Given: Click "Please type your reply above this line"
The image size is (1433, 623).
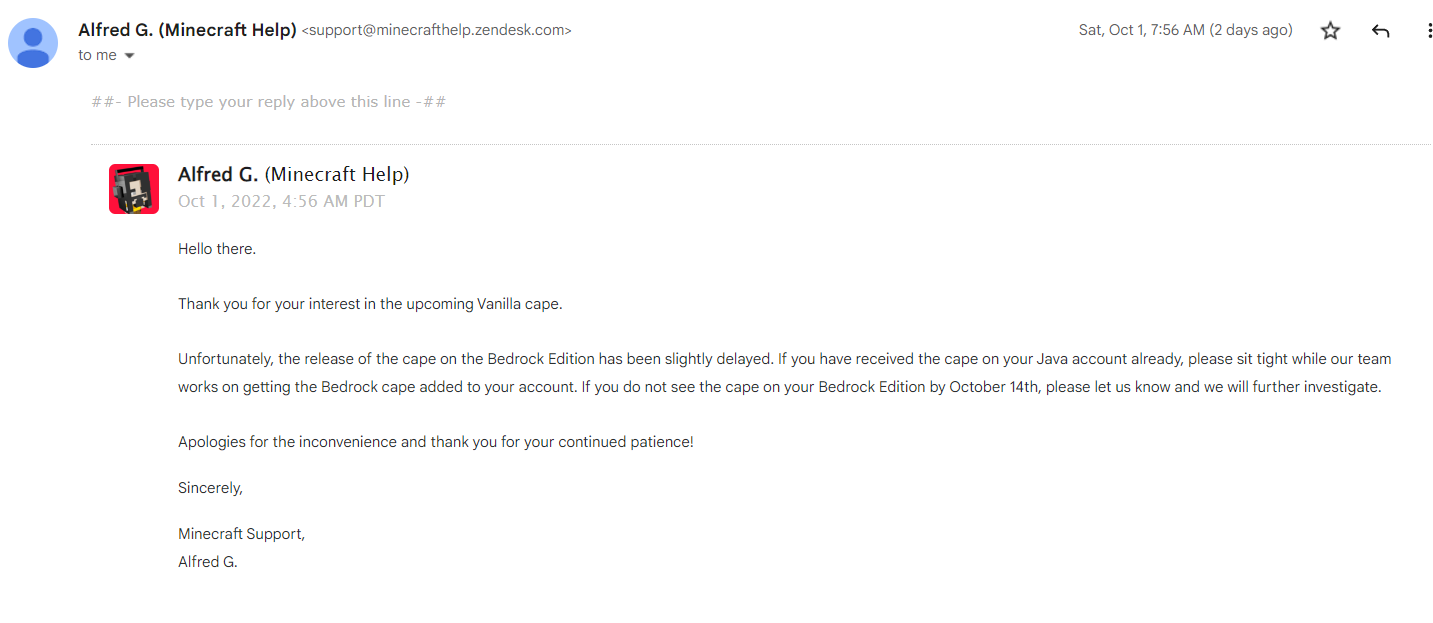Looking at the screenshot, I should tap(268, 102).
